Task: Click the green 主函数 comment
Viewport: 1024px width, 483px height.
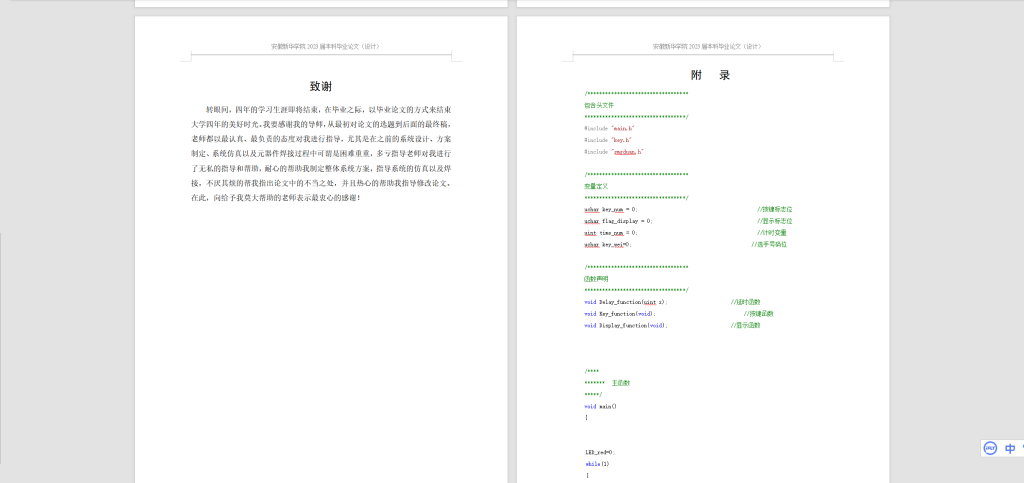Action: click(620, 382)
